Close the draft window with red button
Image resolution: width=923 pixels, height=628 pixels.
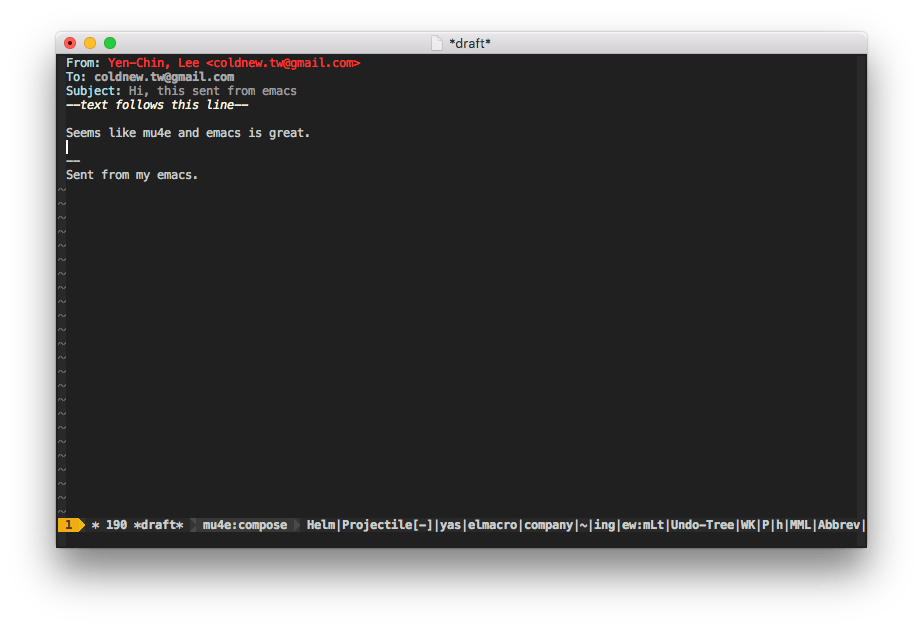(70, 43)
